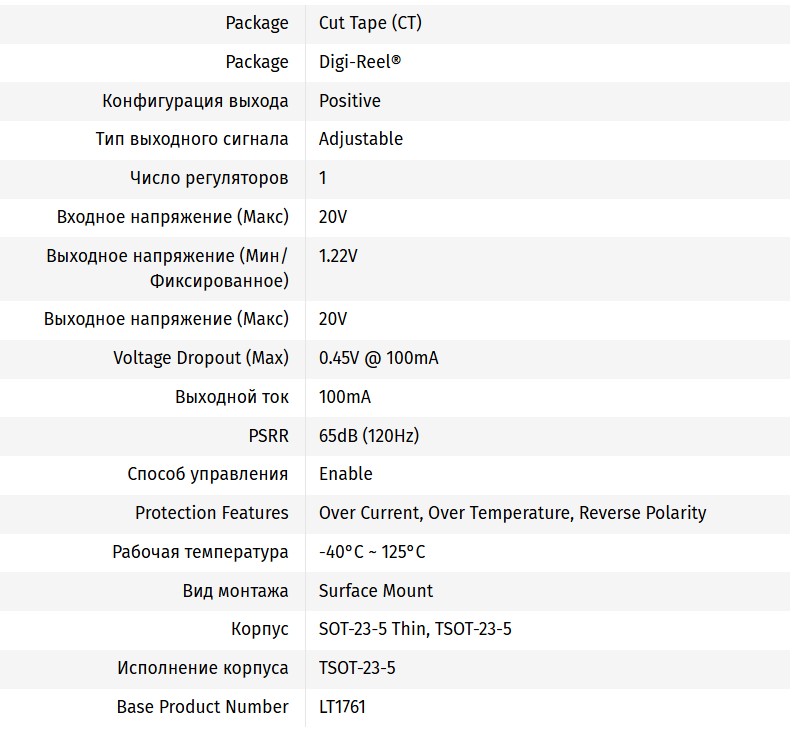Click the "Voltage Dropout (Max)" label
Image resolution: width=790 pixels, height=730 pixels.
[201, 358]
